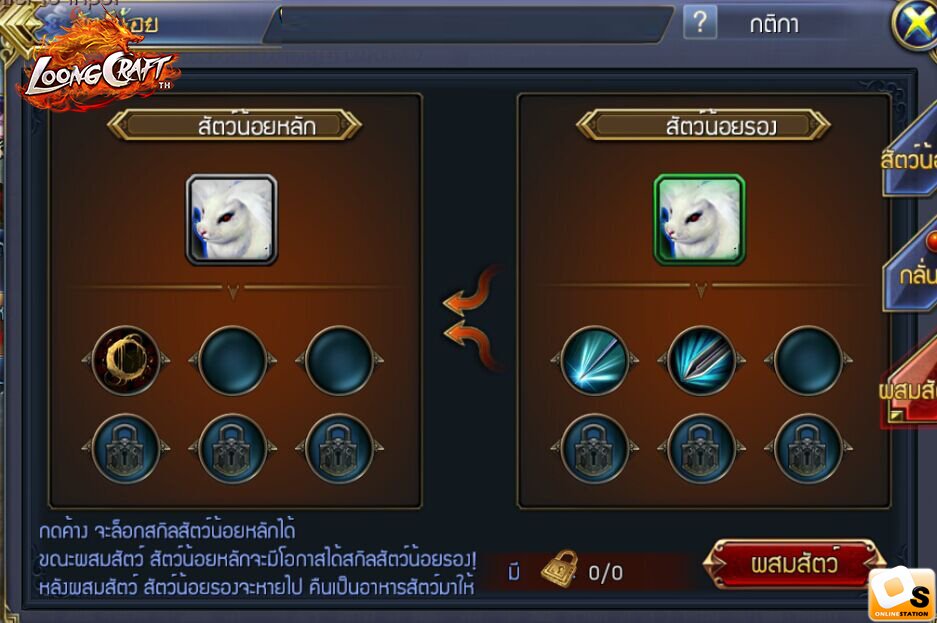Select the second empty skill slot of main pet
The width and height of the screenshot is (937, 623).
coord(232,360)
